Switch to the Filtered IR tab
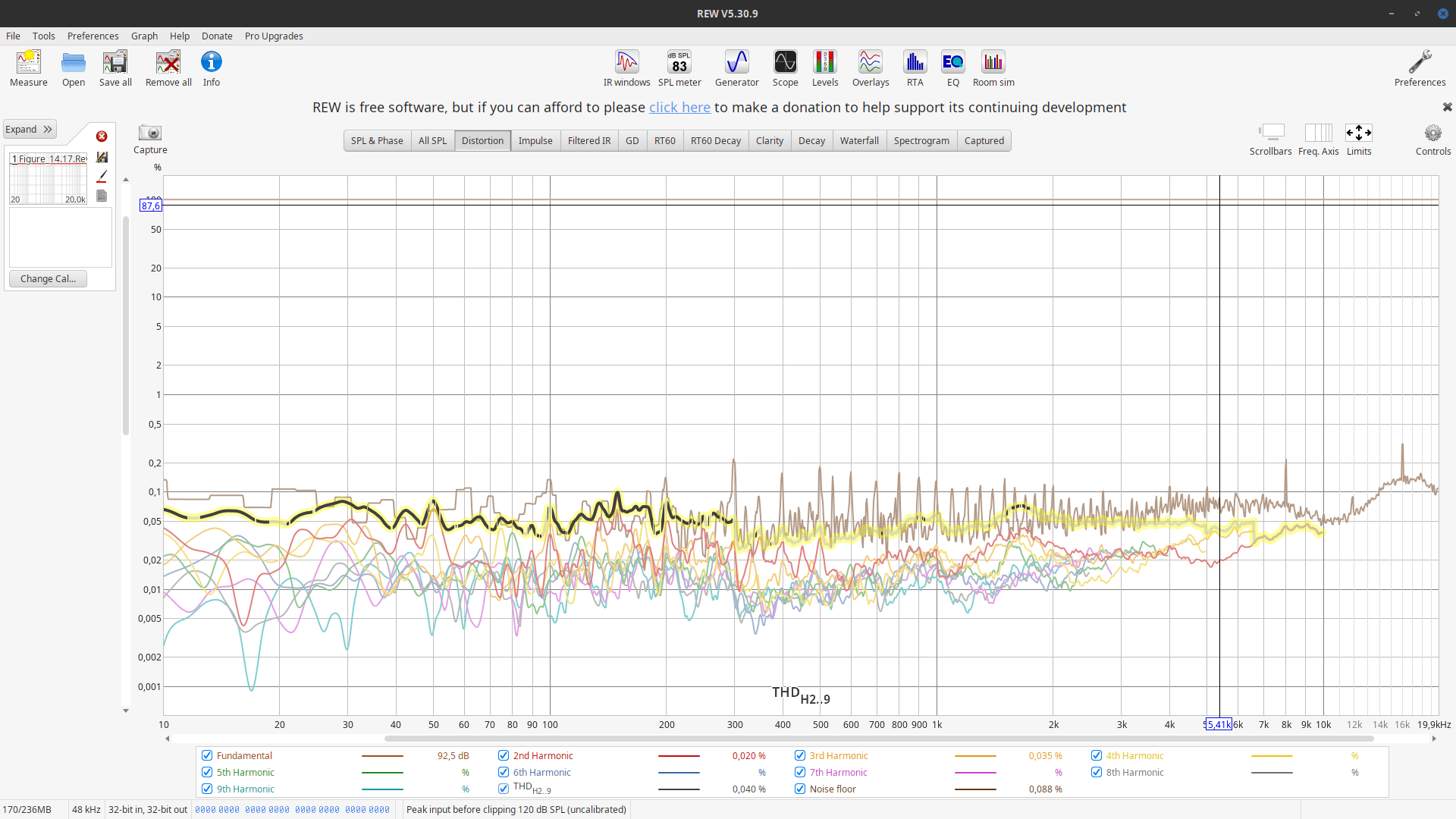1456x819 pixels. 589,141
